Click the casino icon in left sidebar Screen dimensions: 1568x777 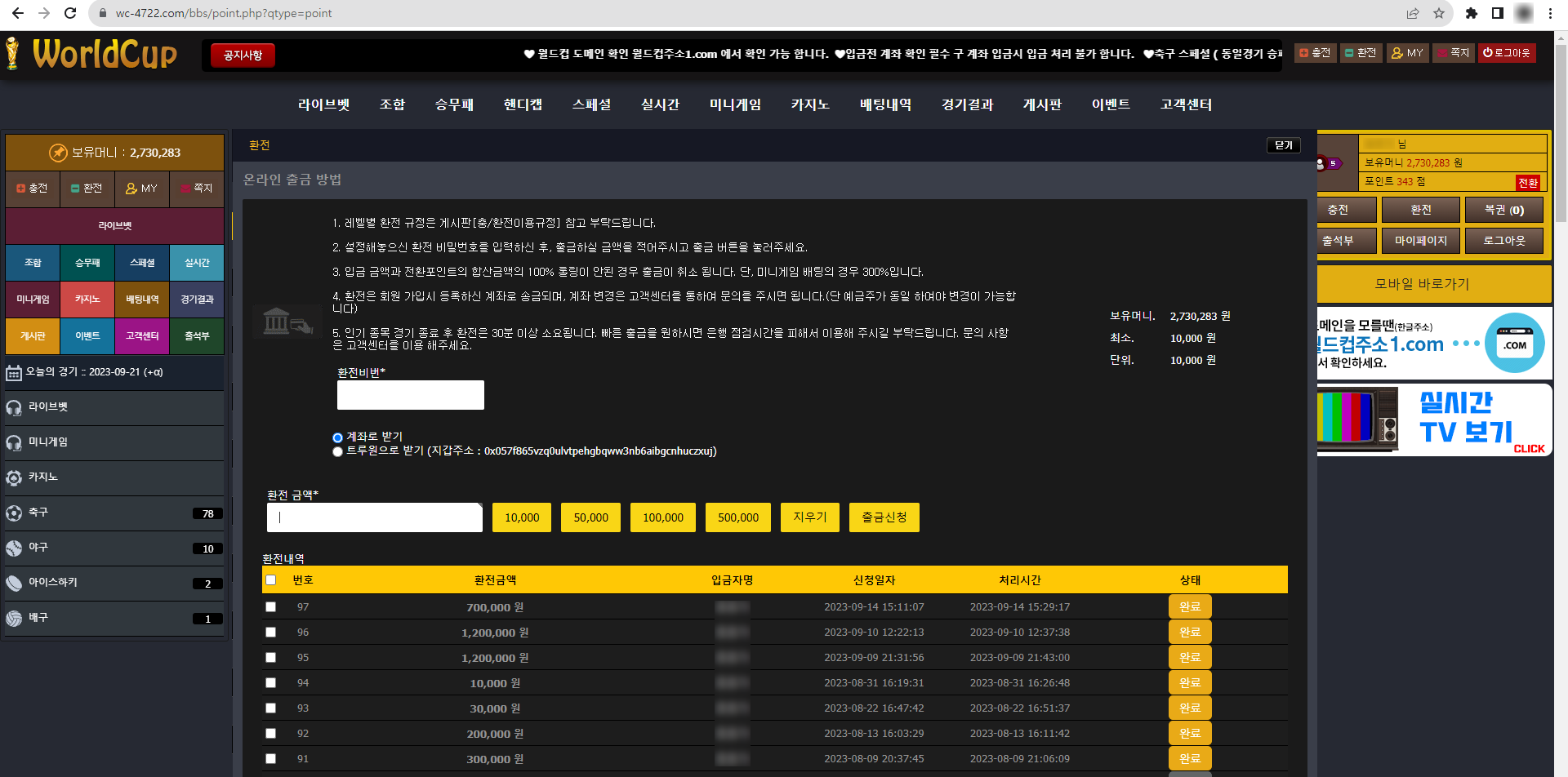[14, 478]
